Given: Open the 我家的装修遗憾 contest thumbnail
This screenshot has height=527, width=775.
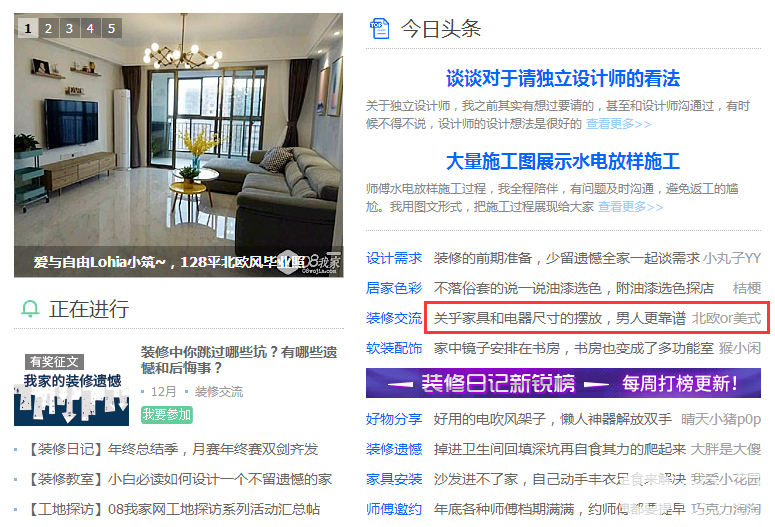Looking at the screenshot, I should (x=71, y=389).
